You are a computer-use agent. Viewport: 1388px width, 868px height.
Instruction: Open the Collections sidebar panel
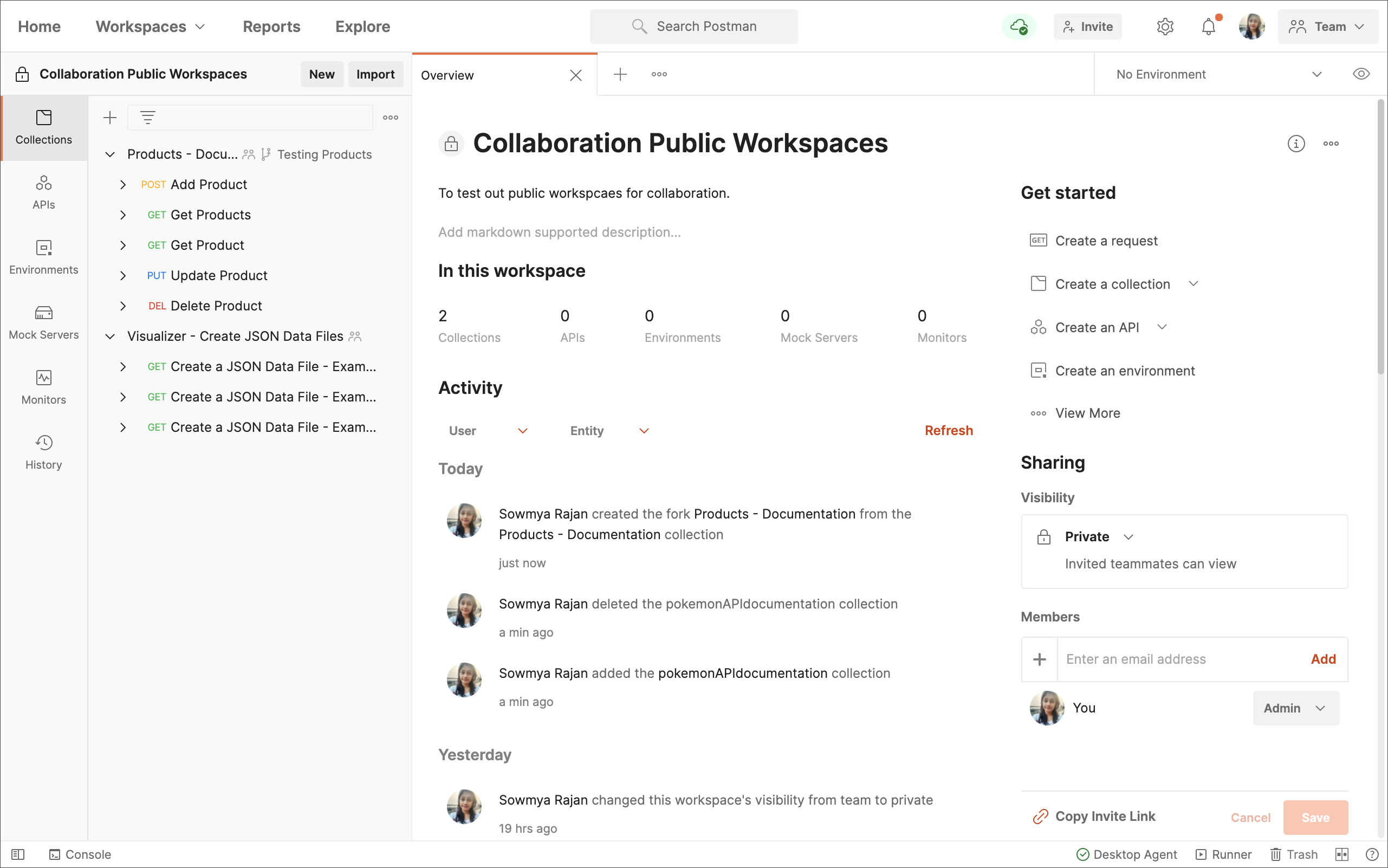tap(44, 127)
